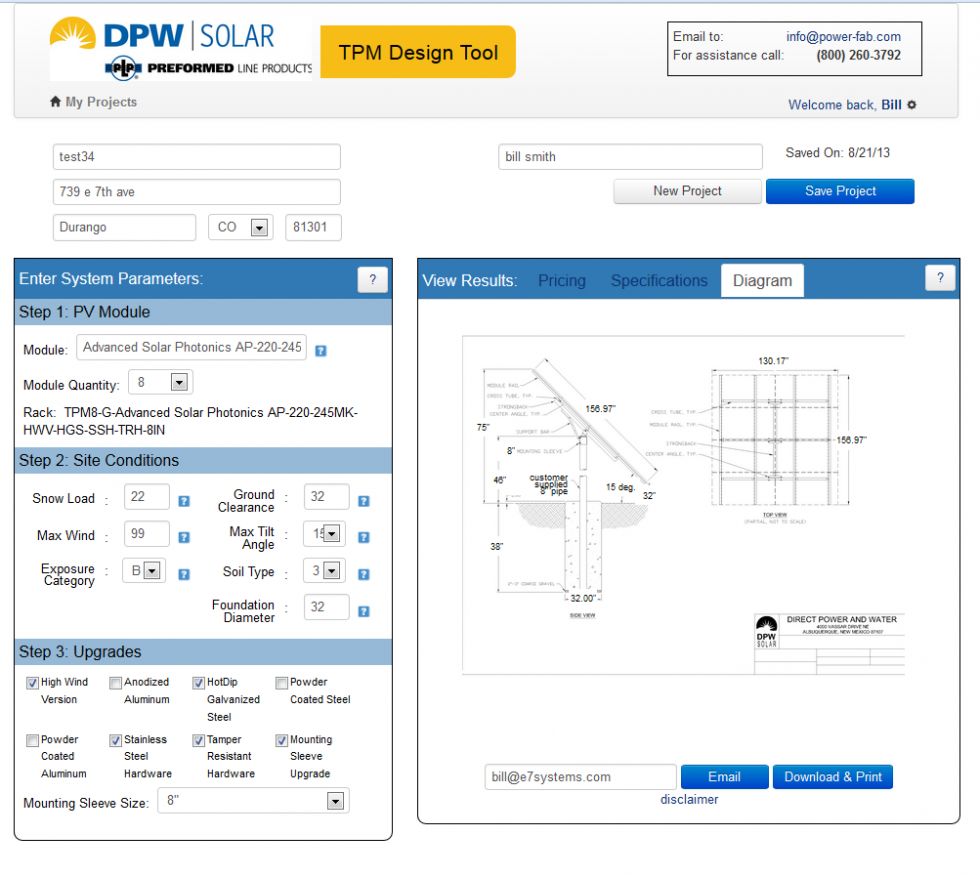Screen dimensions: 980x877
Task: Enable the Powder Coated Steel upgrade
Action: [281, 682]
